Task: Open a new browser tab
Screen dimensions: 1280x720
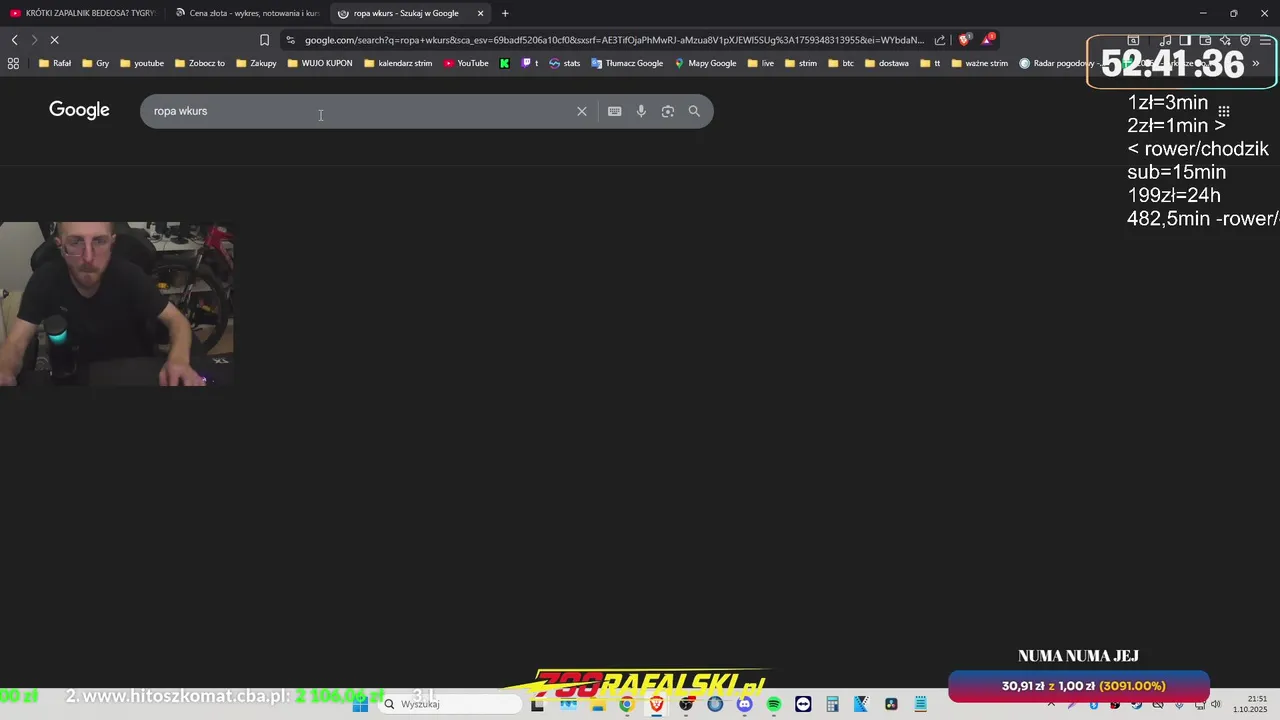Action: point(505,13)
